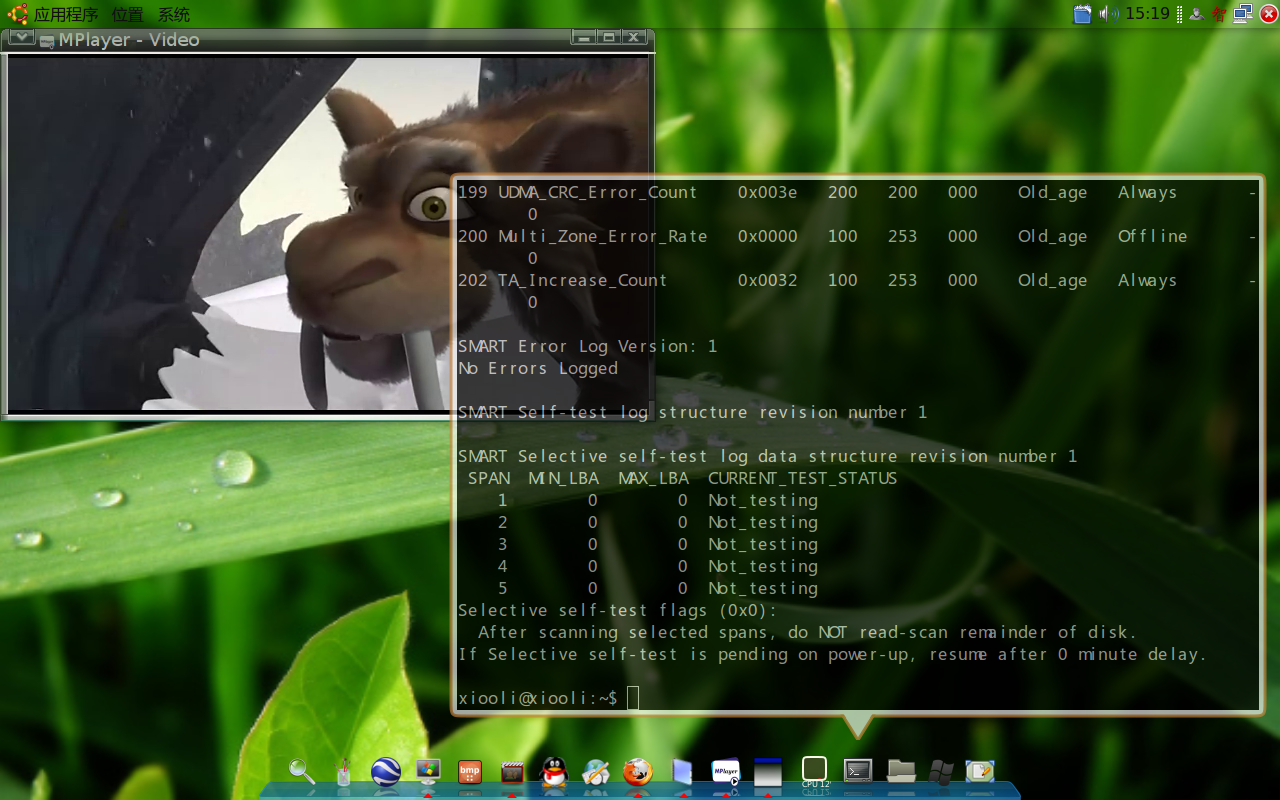This screenshot has height=800, width=1280.
Task: Open the volume speaker icon in panel
Action: 1109,14
